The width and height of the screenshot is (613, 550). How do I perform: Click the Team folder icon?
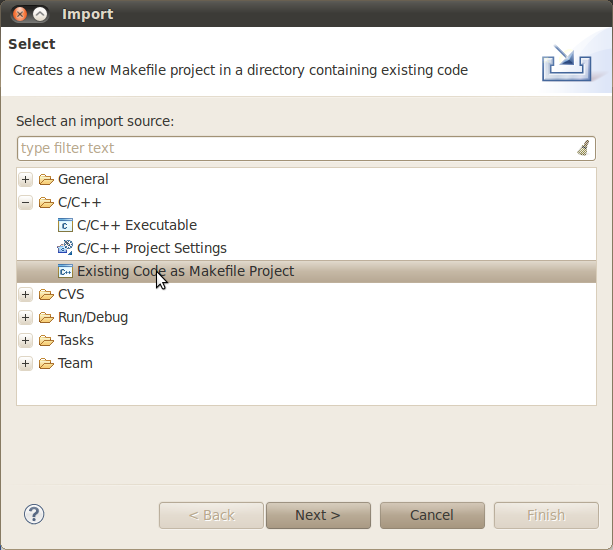point(46,364)
